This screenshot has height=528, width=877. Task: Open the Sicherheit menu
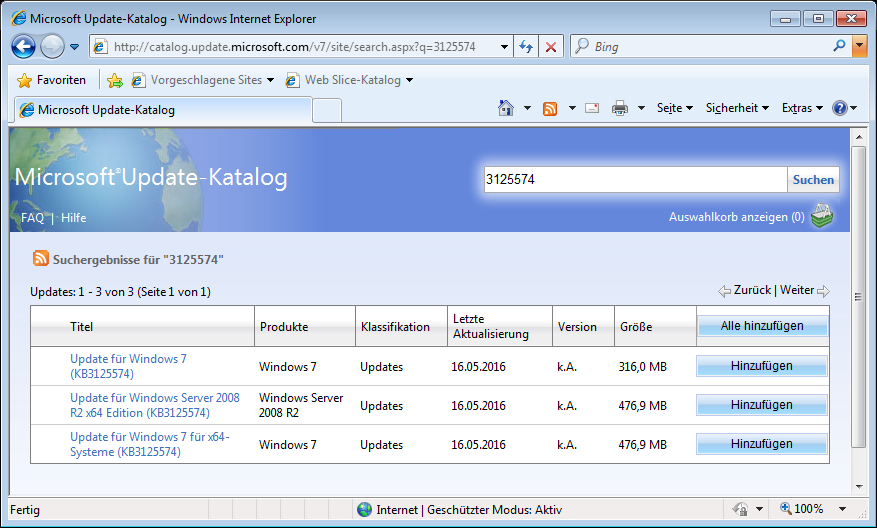tap(737, 108)
